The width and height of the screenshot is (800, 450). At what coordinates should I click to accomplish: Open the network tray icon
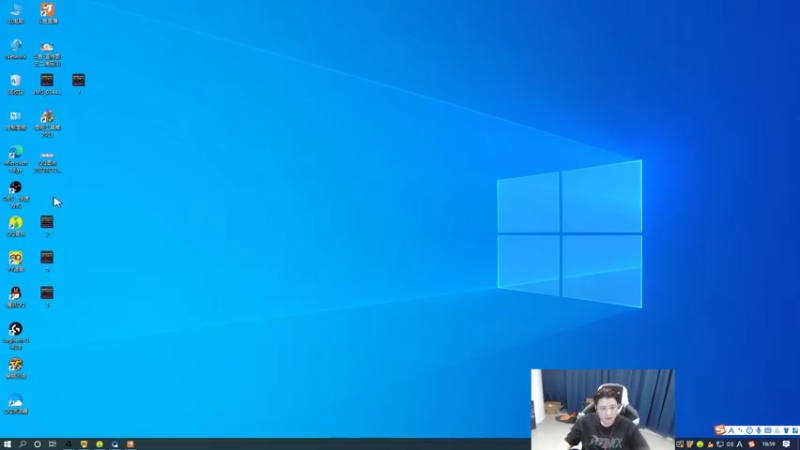click(x=720, y=444)
